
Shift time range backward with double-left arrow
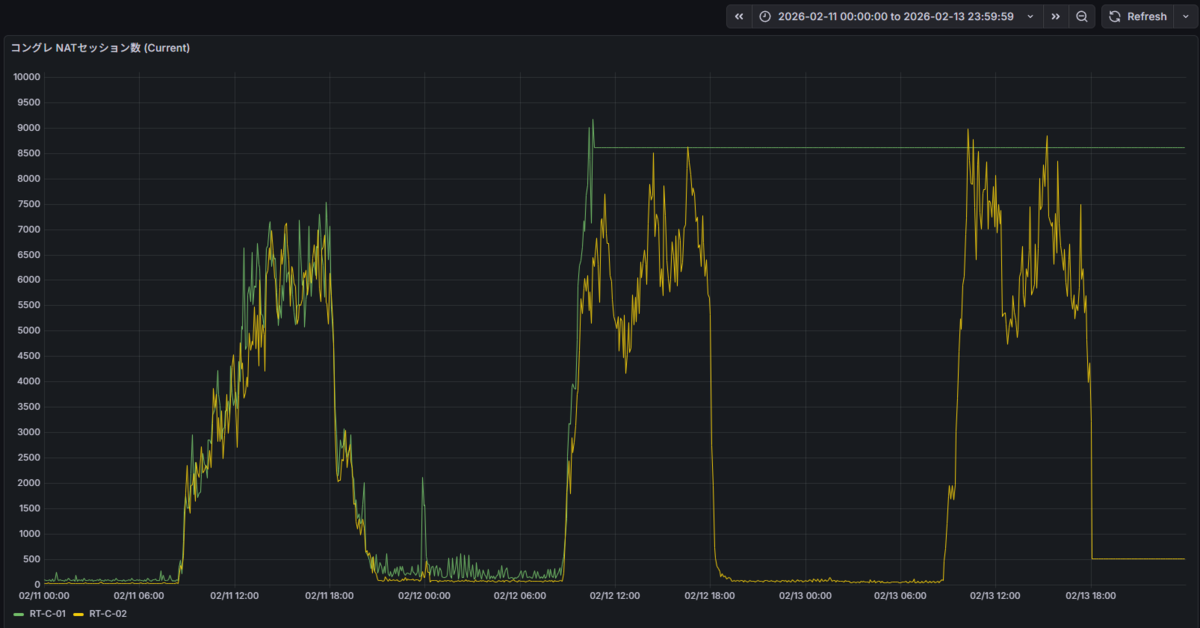[x=739, y=17]
